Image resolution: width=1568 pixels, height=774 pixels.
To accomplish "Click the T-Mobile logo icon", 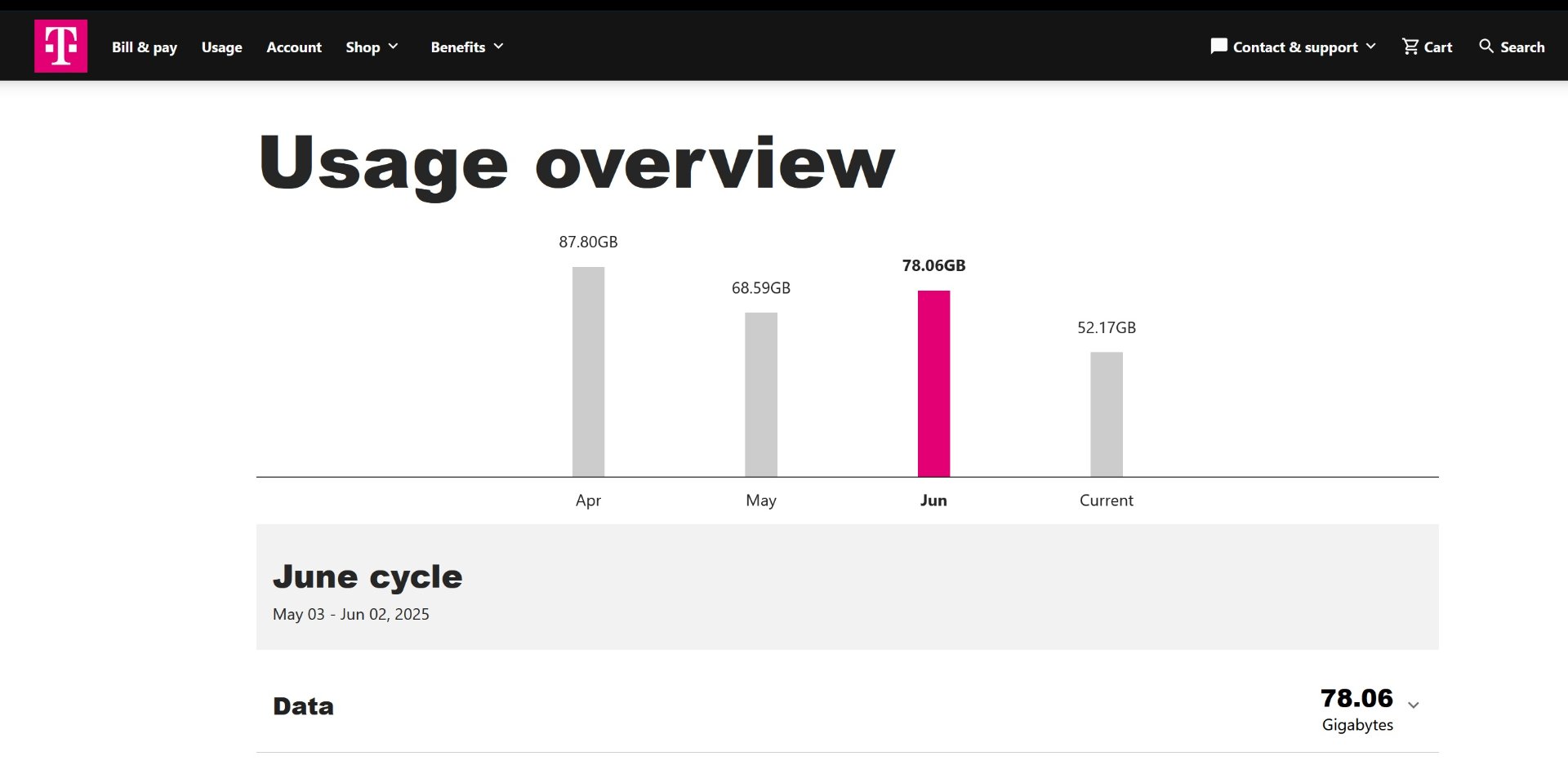I will [x=61, y=47].
